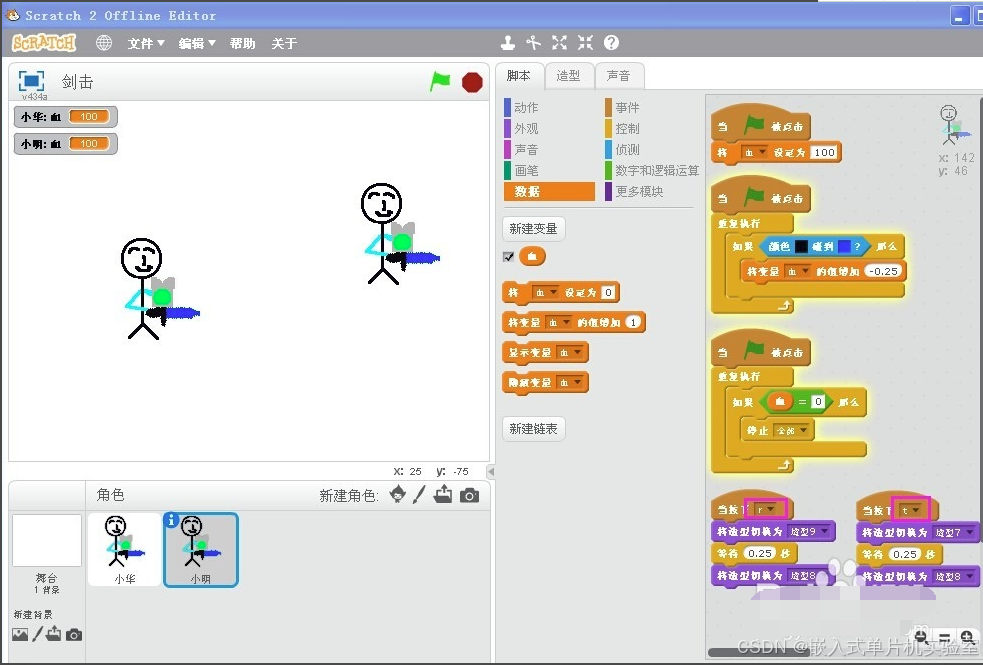Open the globe language selector
983x665 pixels.
[103, 43]
